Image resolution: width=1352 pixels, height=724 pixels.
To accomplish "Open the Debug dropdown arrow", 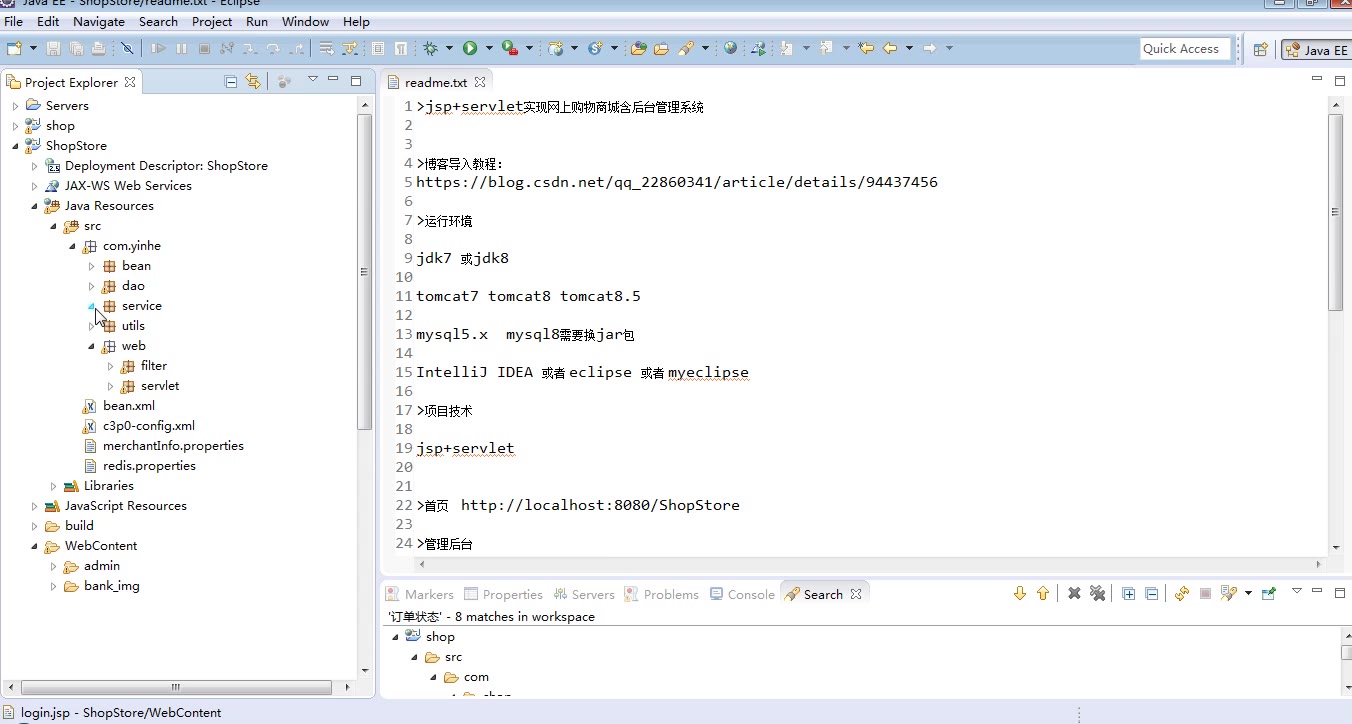I will point(449,48).
